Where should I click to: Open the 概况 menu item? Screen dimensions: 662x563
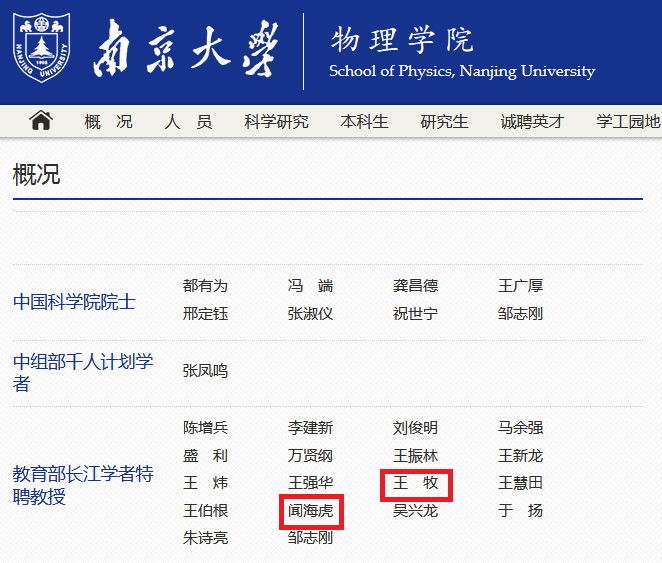click(x=109, y=122)
